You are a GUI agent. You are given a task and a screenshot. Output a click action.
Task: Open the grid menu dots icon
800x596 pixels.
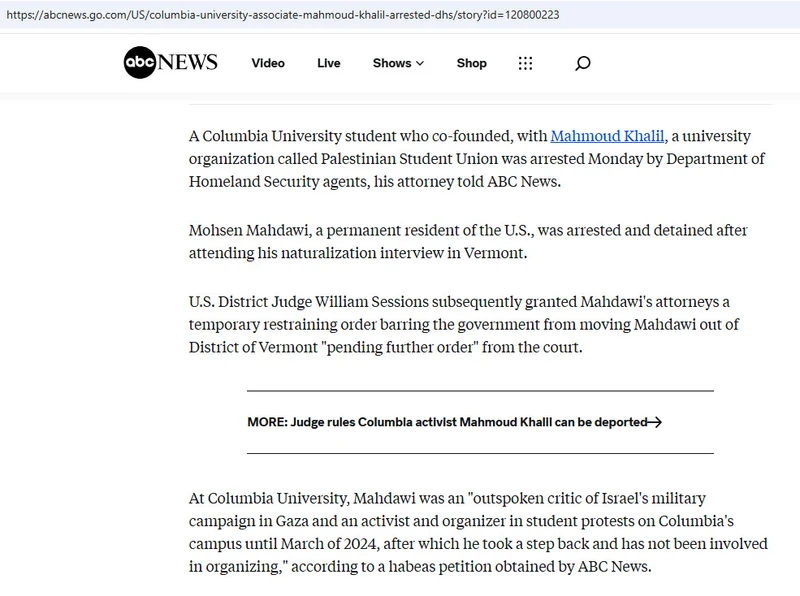click(525, 63)
